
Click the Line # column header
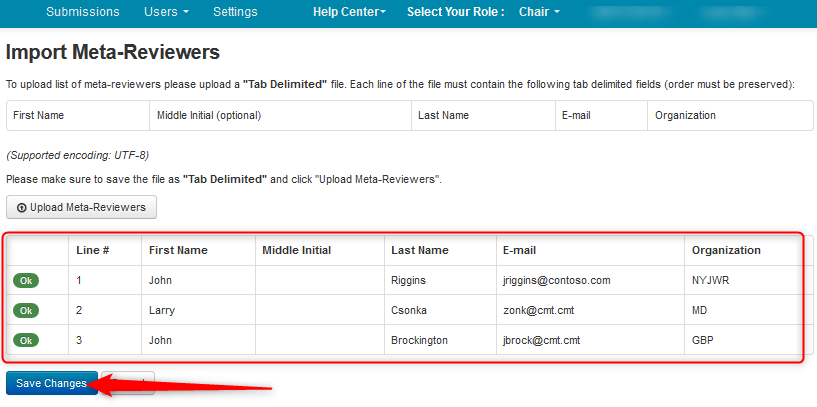point(93,250)
